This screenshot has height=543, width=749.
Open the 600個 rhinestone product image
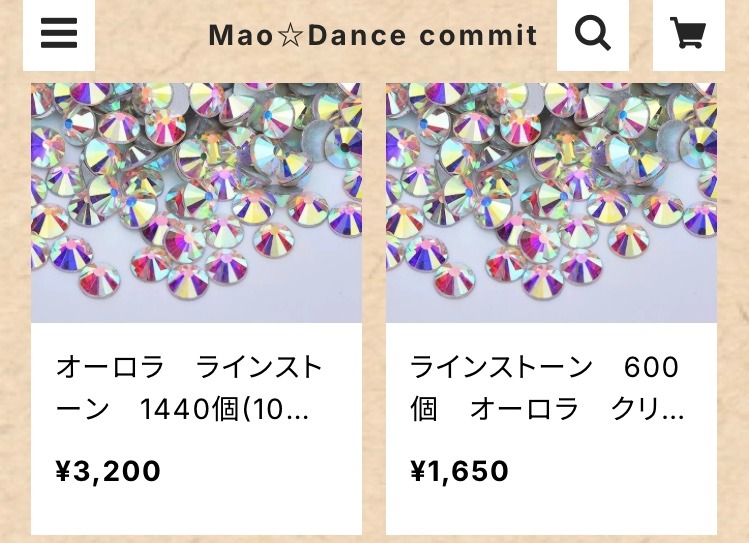pyautogui.click(x=551, y=202)
